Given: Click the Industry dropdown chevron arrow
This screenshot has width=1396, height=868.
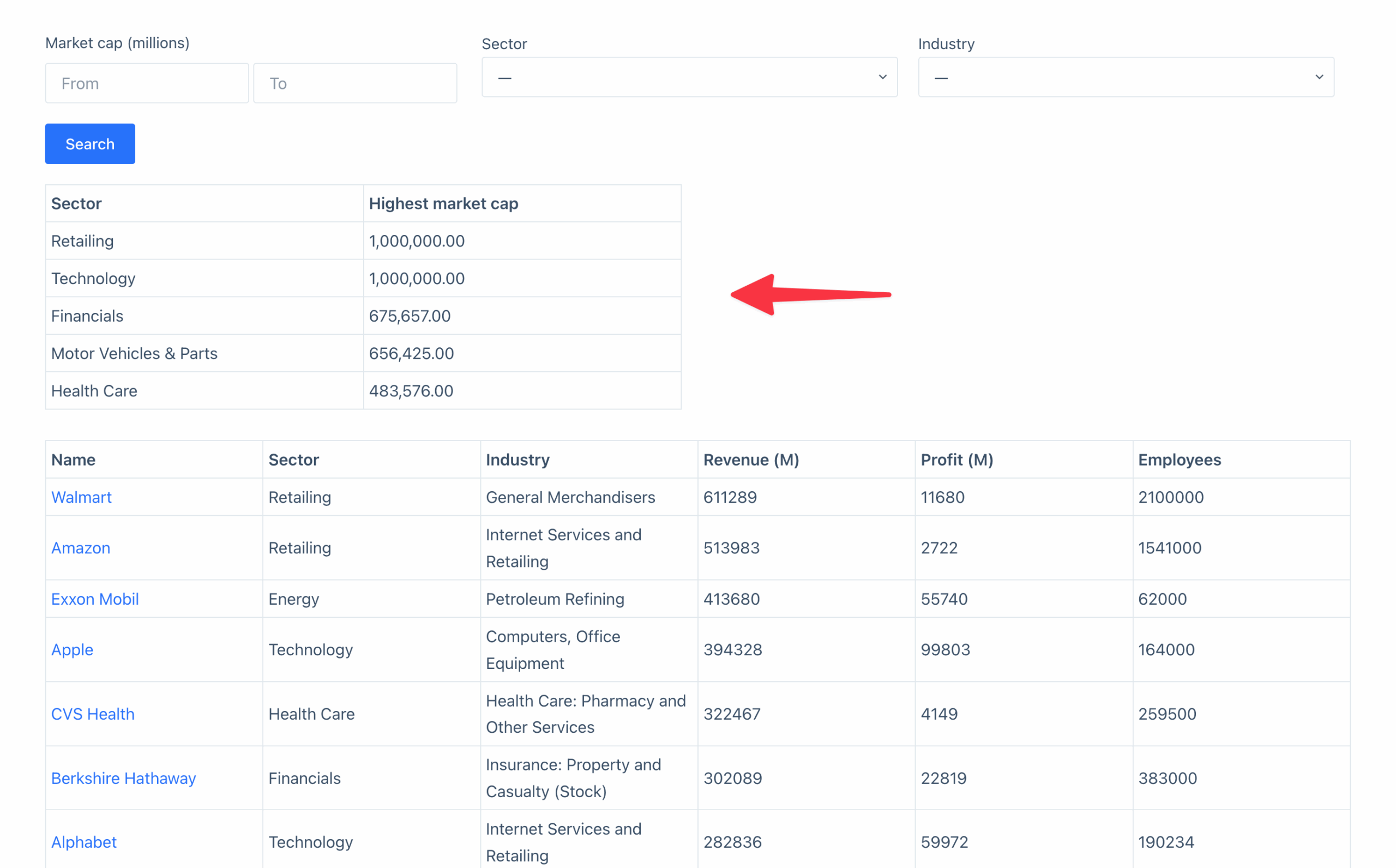Looking at the screenshot, I should click(x=1319, y=77).
